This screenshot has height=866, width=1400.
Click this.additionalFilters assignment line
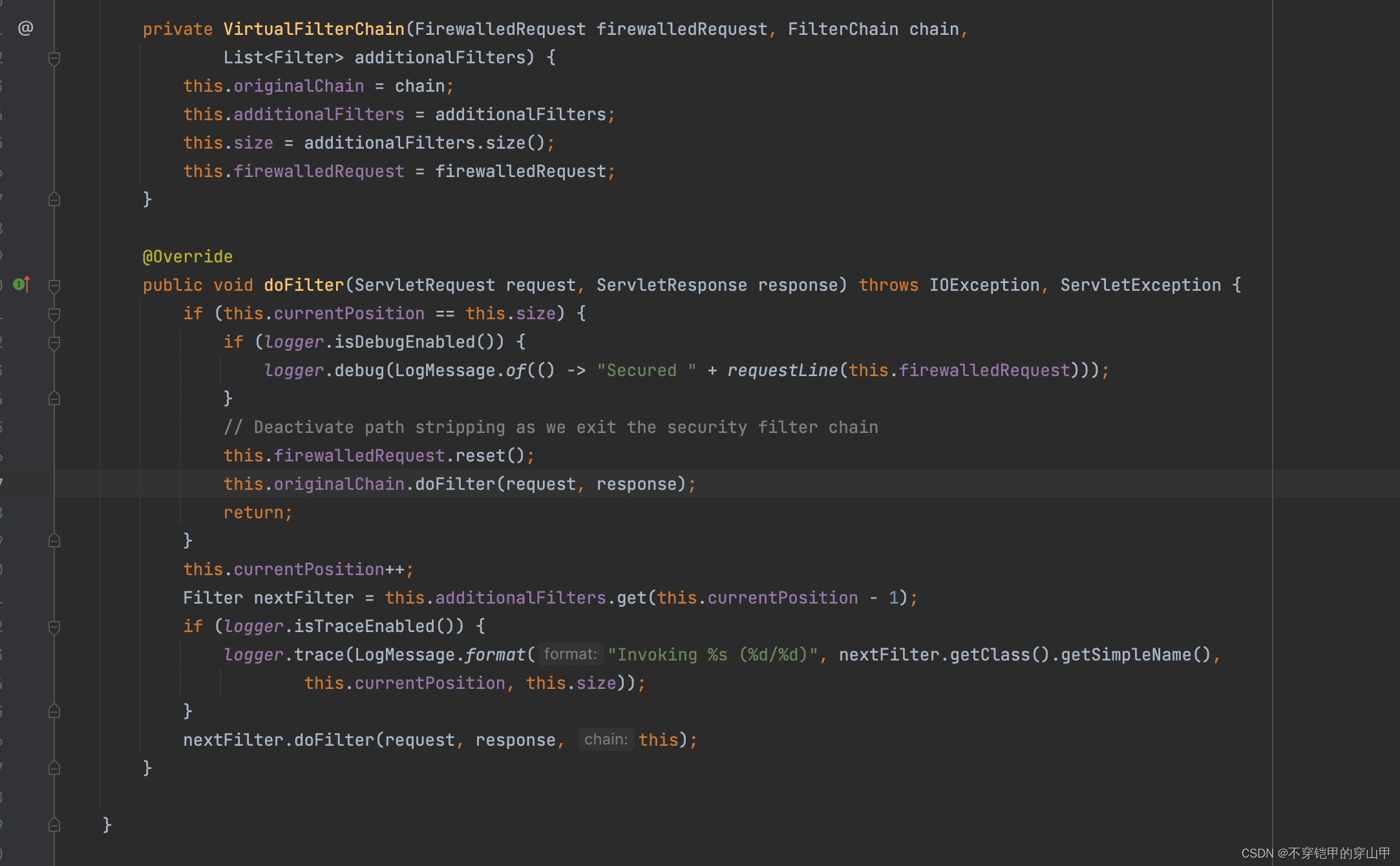(x=399, y=114)
